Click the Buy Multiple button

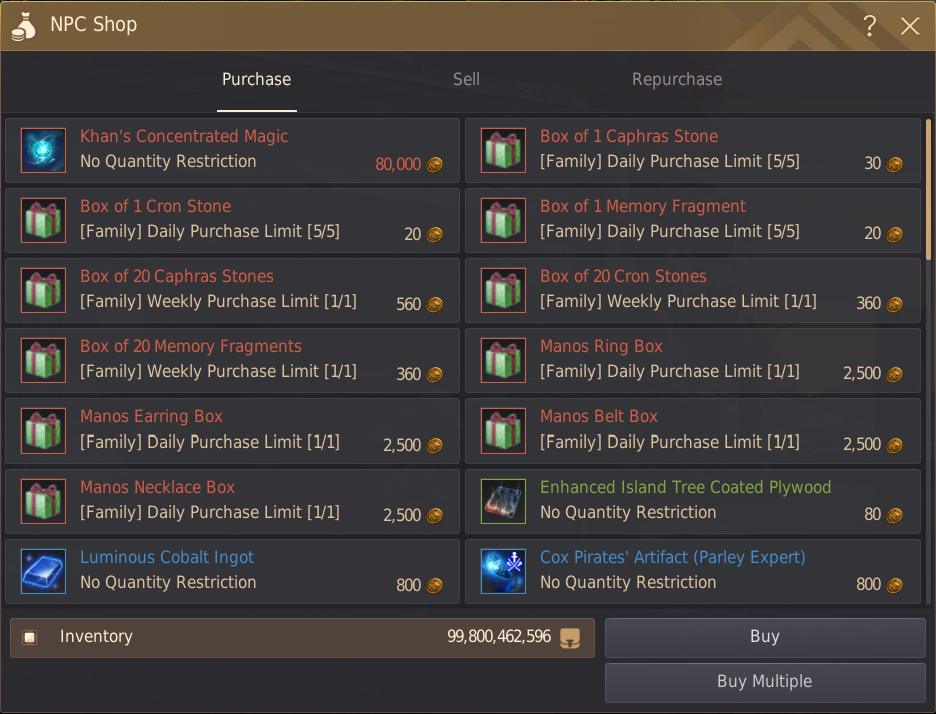pyautogui.click(x=765, y=682)
